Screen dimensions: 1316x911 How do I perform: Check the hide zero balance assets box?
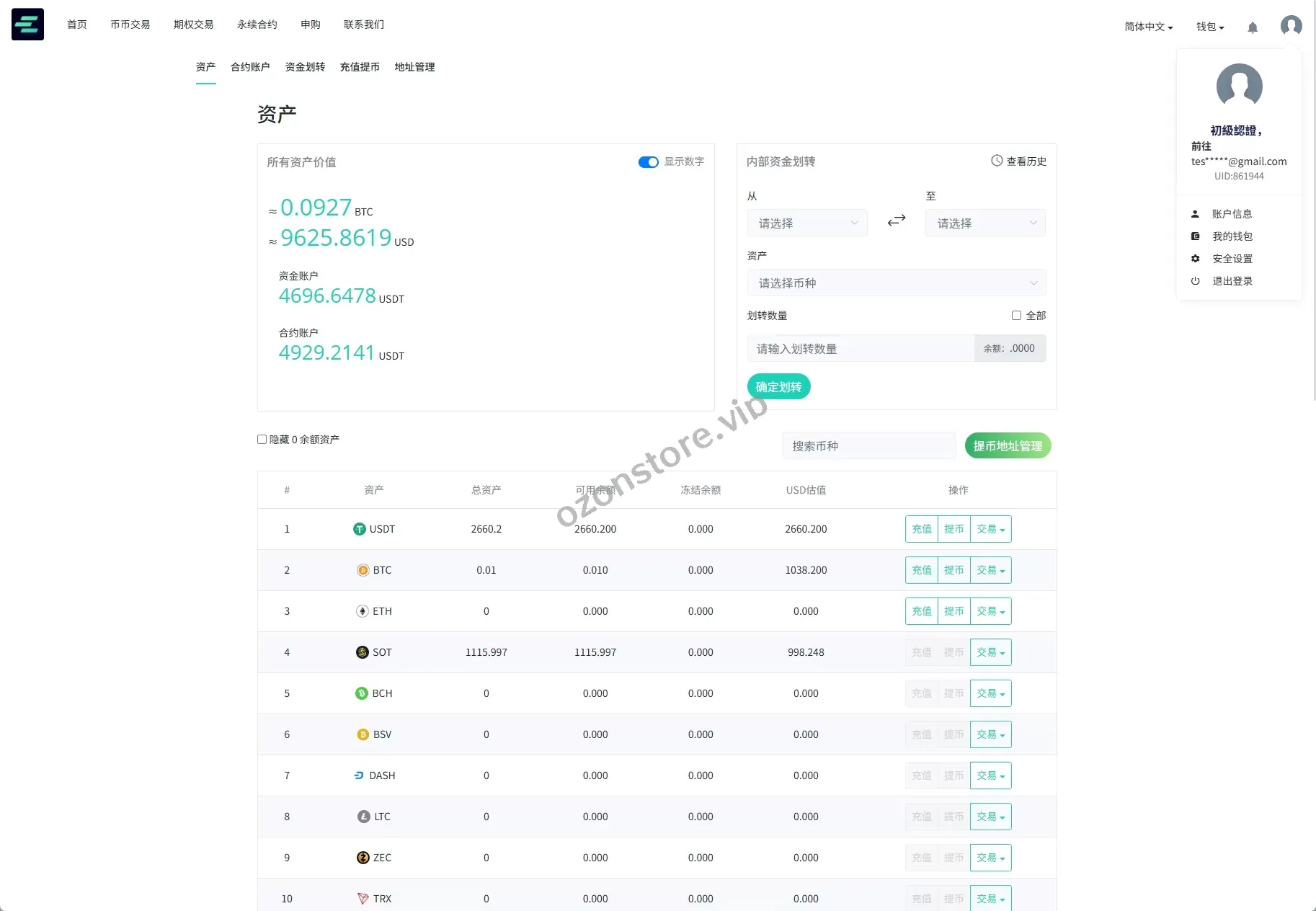[x=262, y=440]
